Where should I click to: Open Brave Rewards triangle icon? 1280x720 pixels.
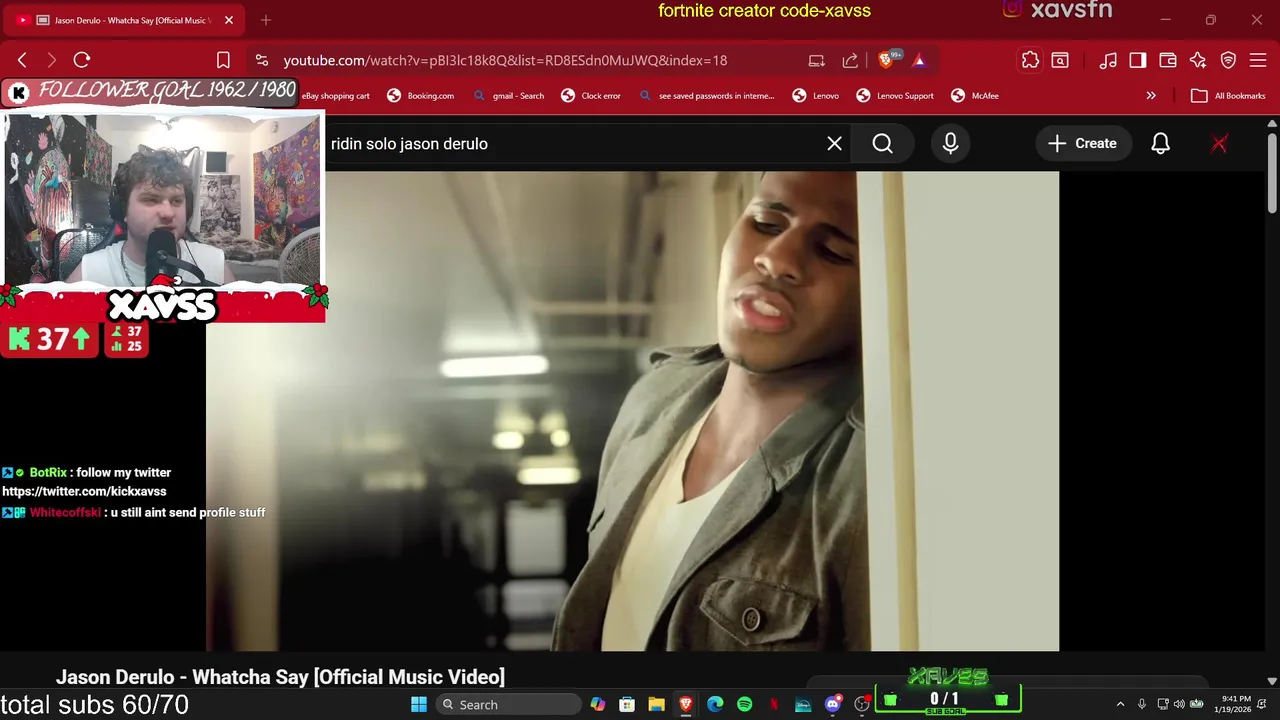tap(919, 60)
